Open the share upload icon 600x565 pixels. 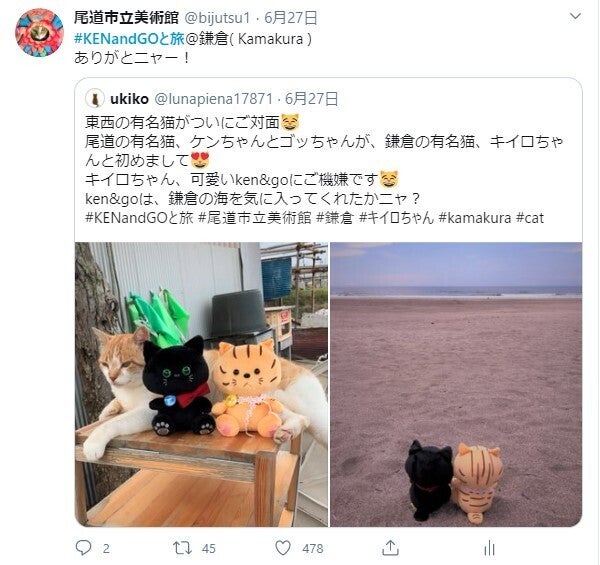(390, 548)
